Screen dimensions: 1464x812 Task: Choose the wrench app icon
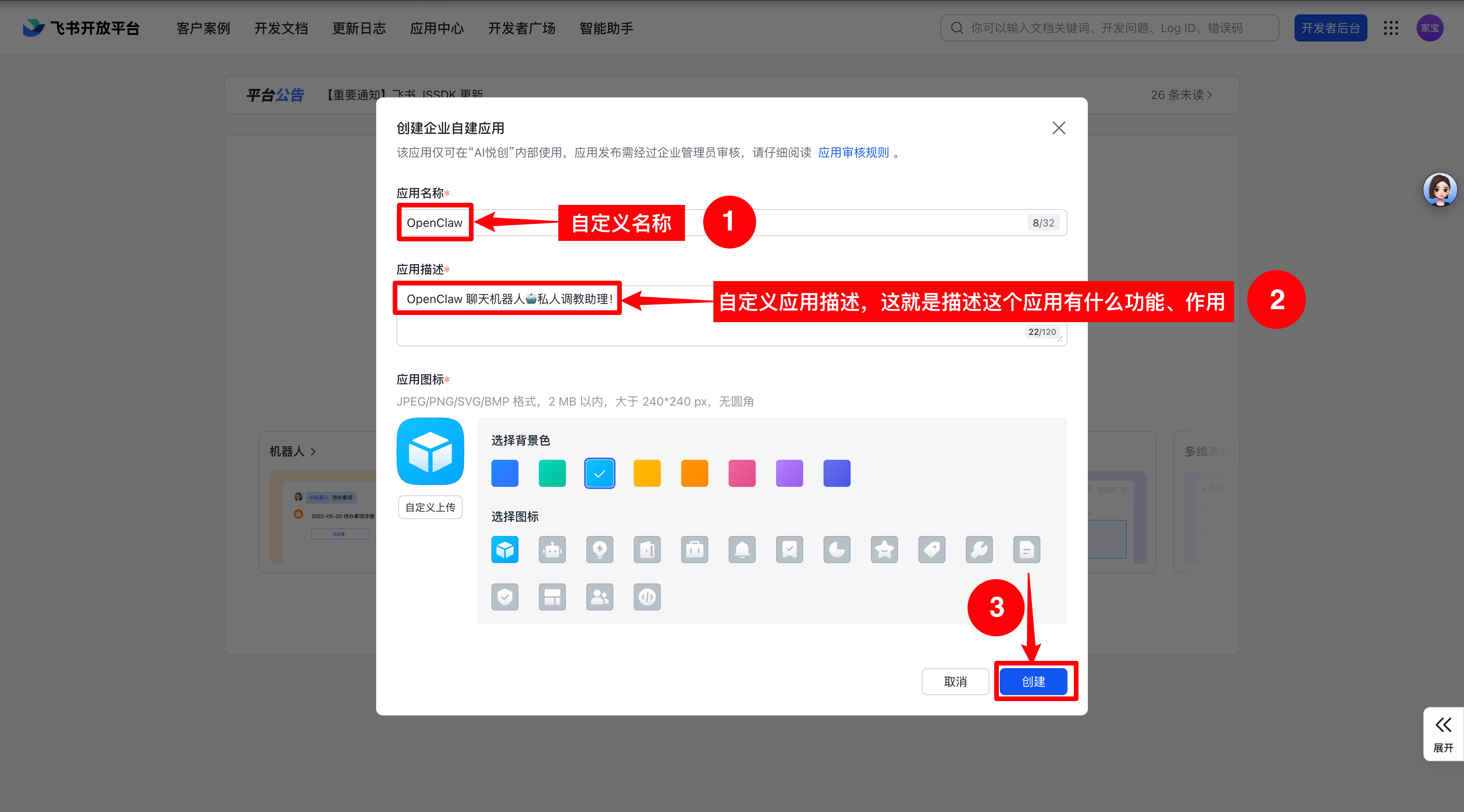pos(979,549)
